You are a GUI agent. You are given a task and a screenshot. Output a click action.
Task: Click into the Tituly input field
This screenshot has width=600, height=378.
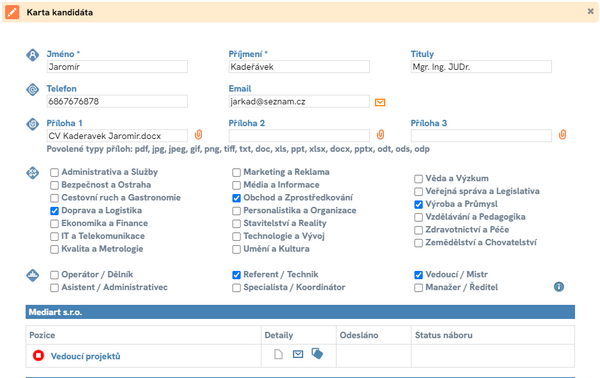pos(481,67)
